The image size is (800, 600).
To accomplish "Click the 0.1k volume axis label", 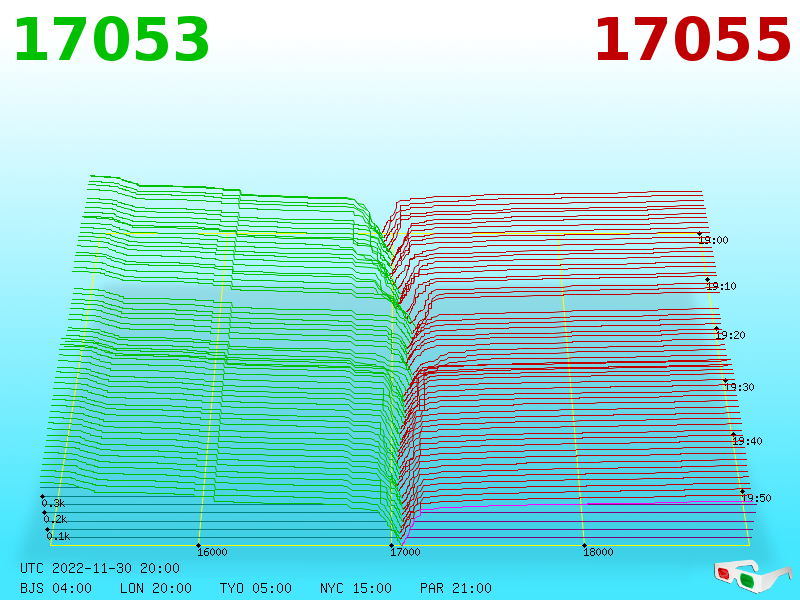I will tap(58, 536).
